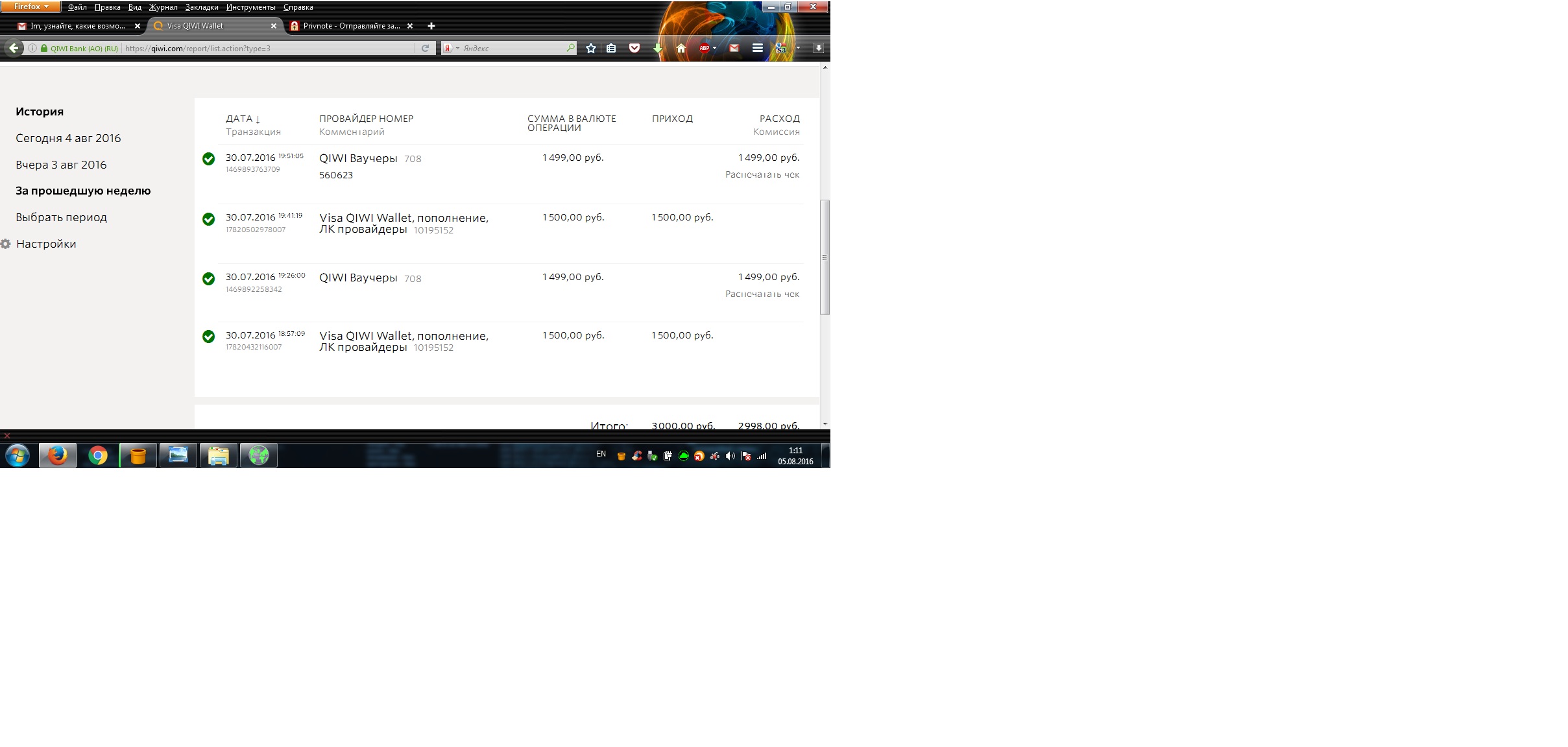Open the Windows Start menu
Screen dimensions: 1568x747
point(17,455)
